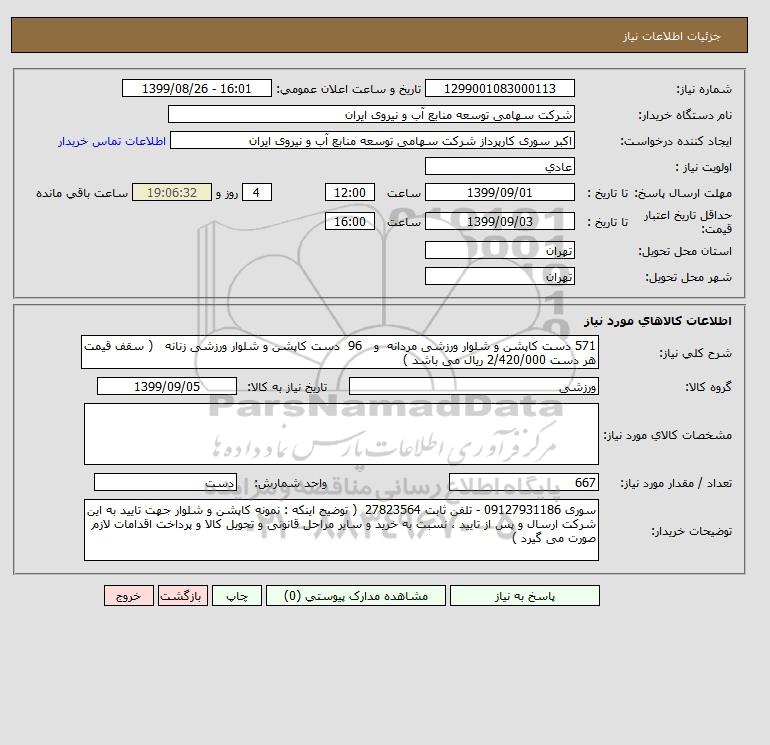This screenshot has width=770, height=745.
Task: Click the request creator field 'اکبر سوری'
Action: [x=372, y=140]
